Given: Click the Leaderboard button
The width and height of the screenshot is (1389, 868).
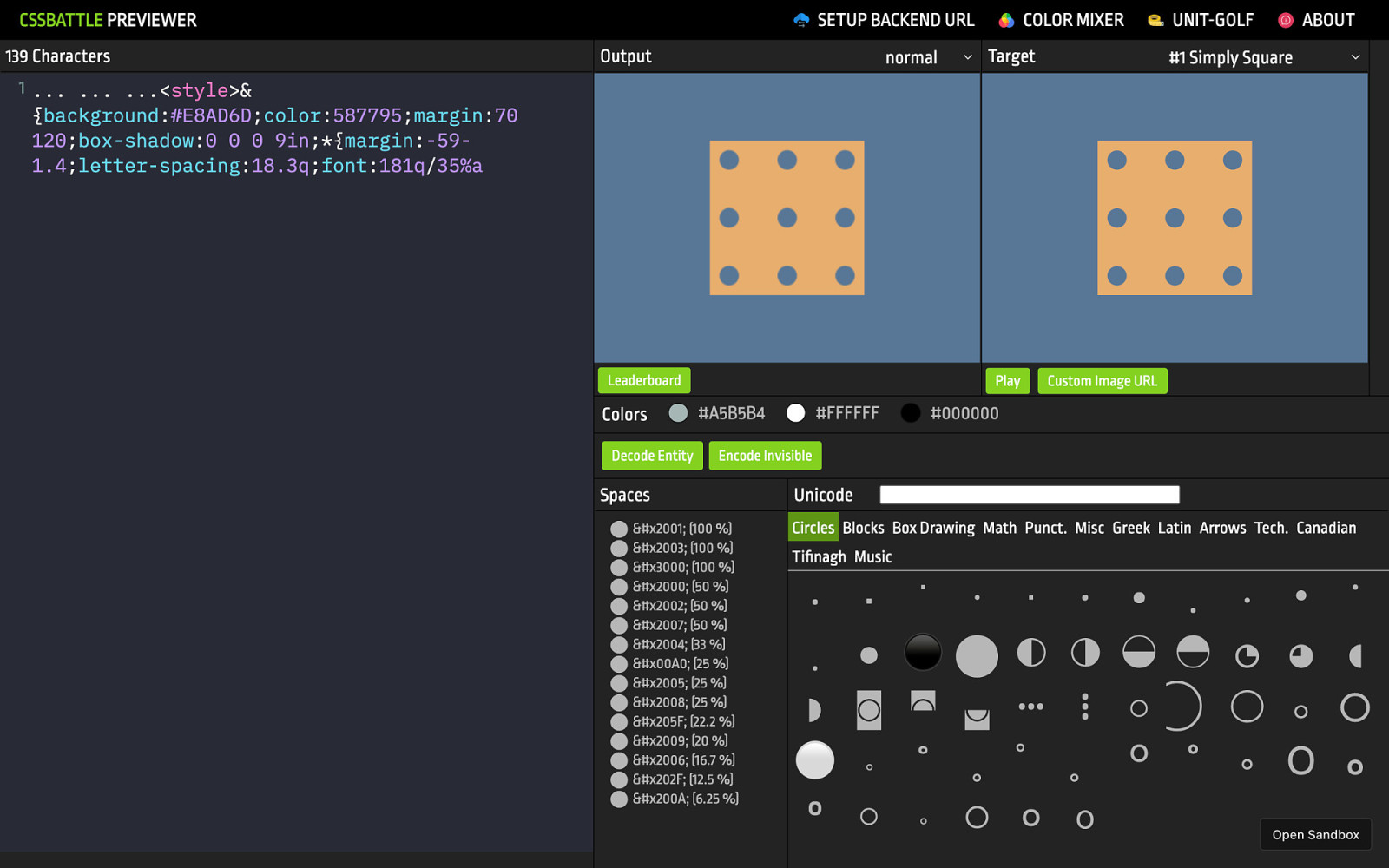Looking at the screenshot, I should coord(644,380).
